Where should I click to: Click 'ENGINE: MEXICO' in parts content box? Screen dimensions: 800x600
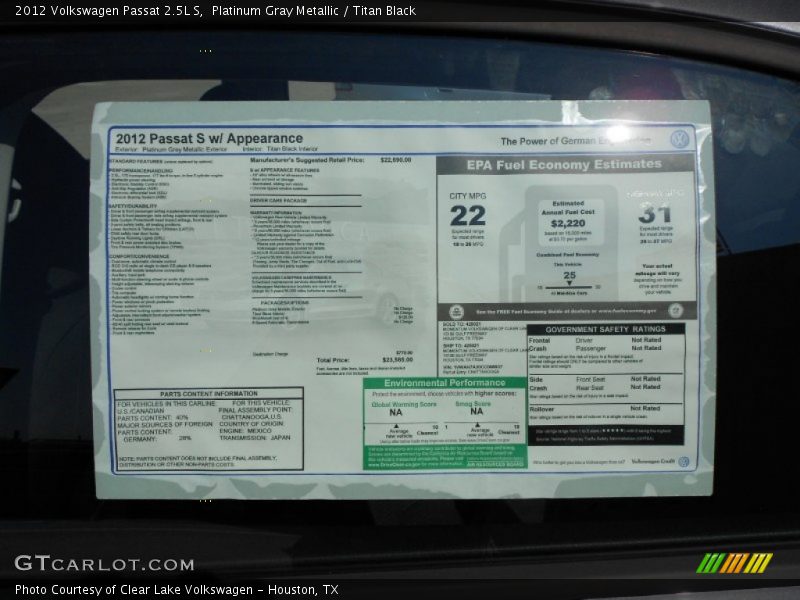coord(245,431)
